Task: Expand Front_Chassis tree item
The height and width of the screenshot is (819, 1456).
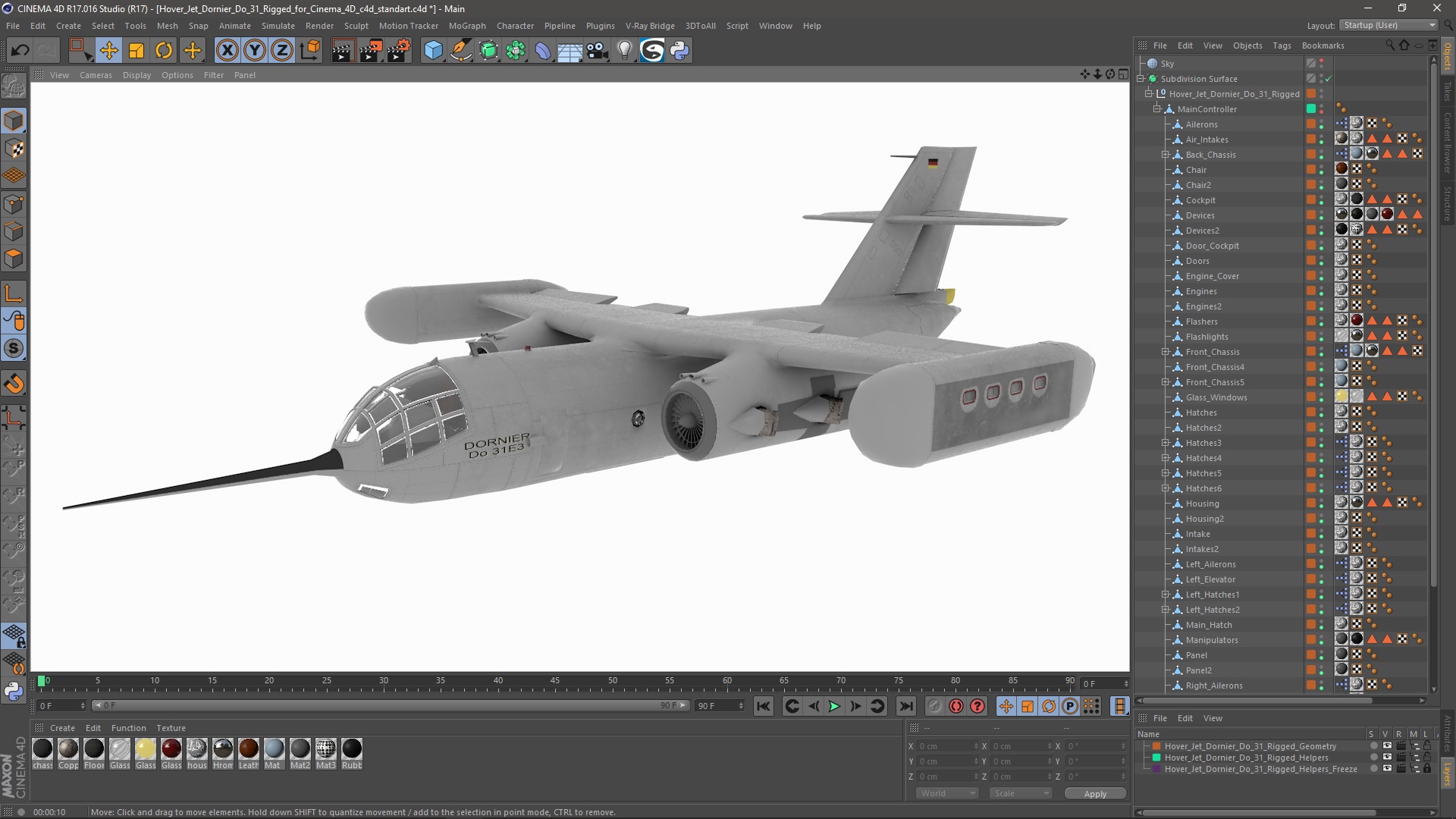Action: [x=1166, y=352]
